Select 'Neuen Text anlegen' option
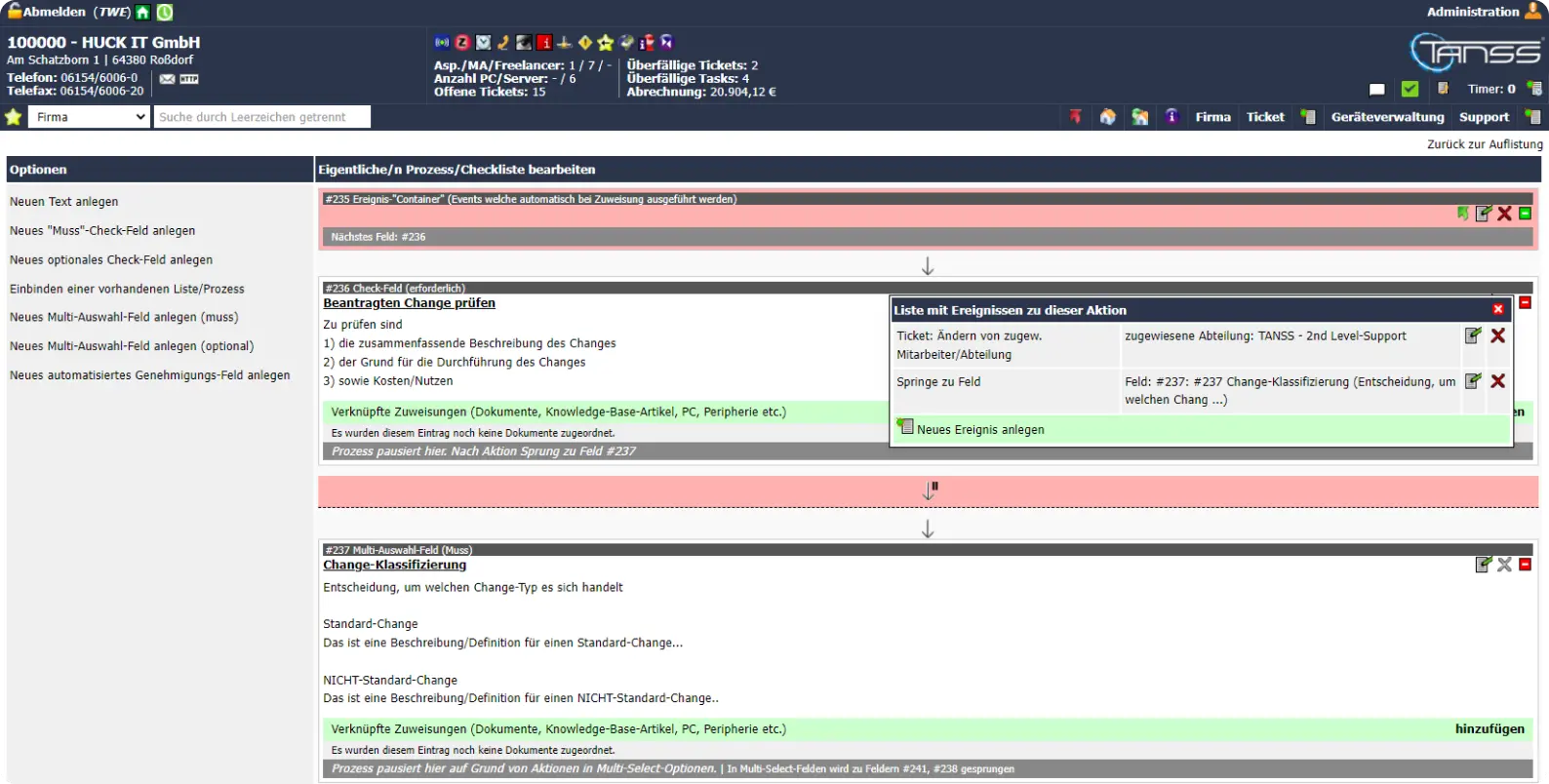Screen dimensions: 1549x784 [x=64, y=202]
